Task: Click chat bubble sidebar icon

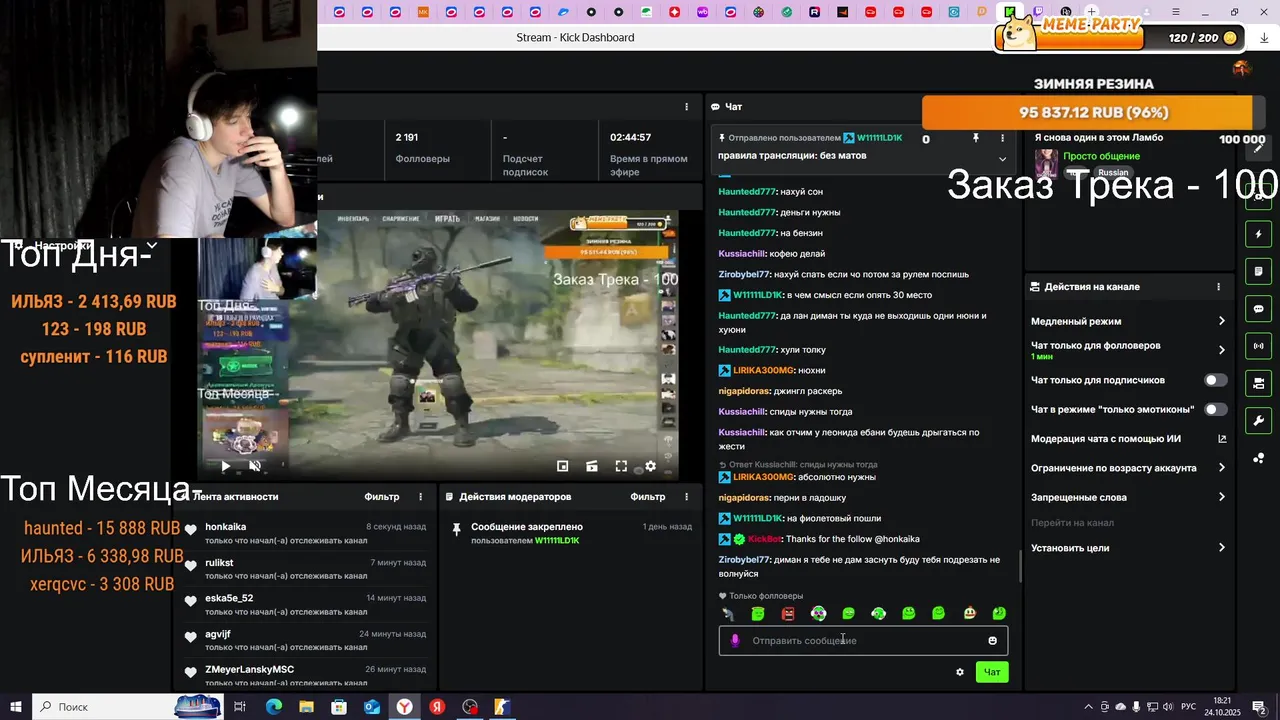Action: click(x=1259, y=309)
